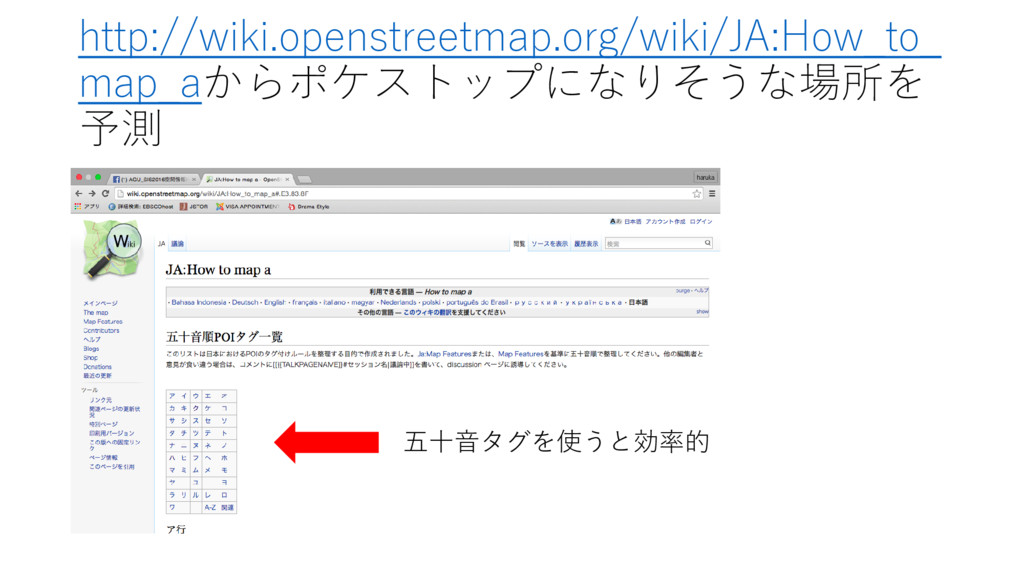Click Contributors in sidebar
The height and width of the screenshot is (576, 1024).
click(101, 330)
